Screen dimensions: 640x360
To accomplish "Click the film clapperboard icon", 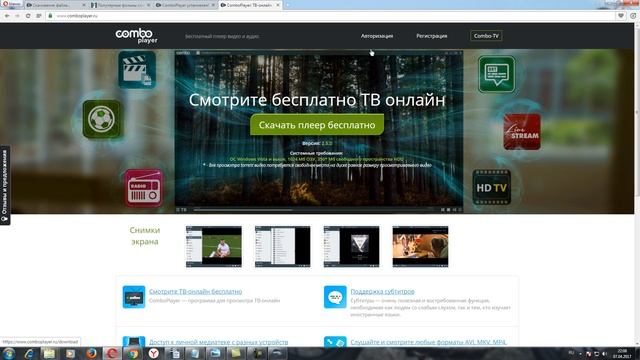I will (x=137, y=69).
